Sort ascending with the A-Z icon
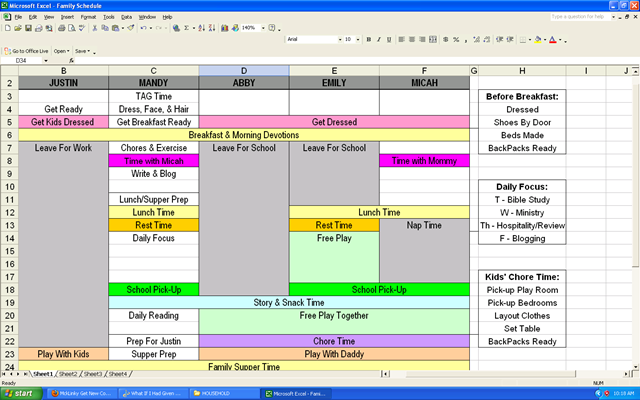The image size is (640, 400). [202, 28]
